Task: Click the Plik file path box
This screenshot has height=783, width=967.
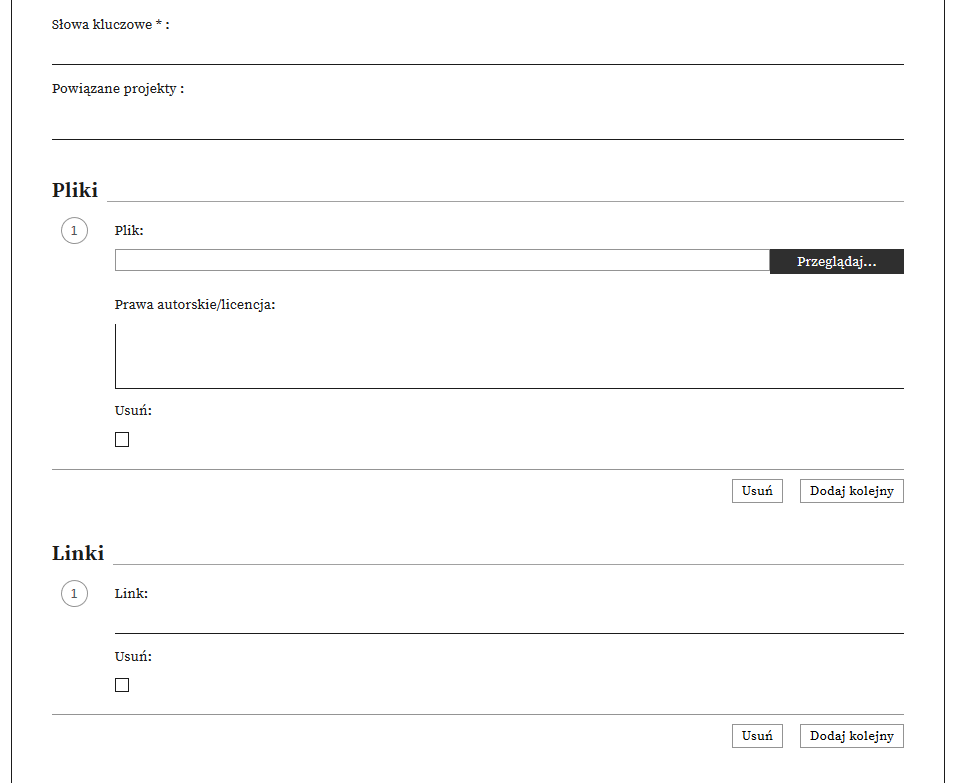Action: 441,261
